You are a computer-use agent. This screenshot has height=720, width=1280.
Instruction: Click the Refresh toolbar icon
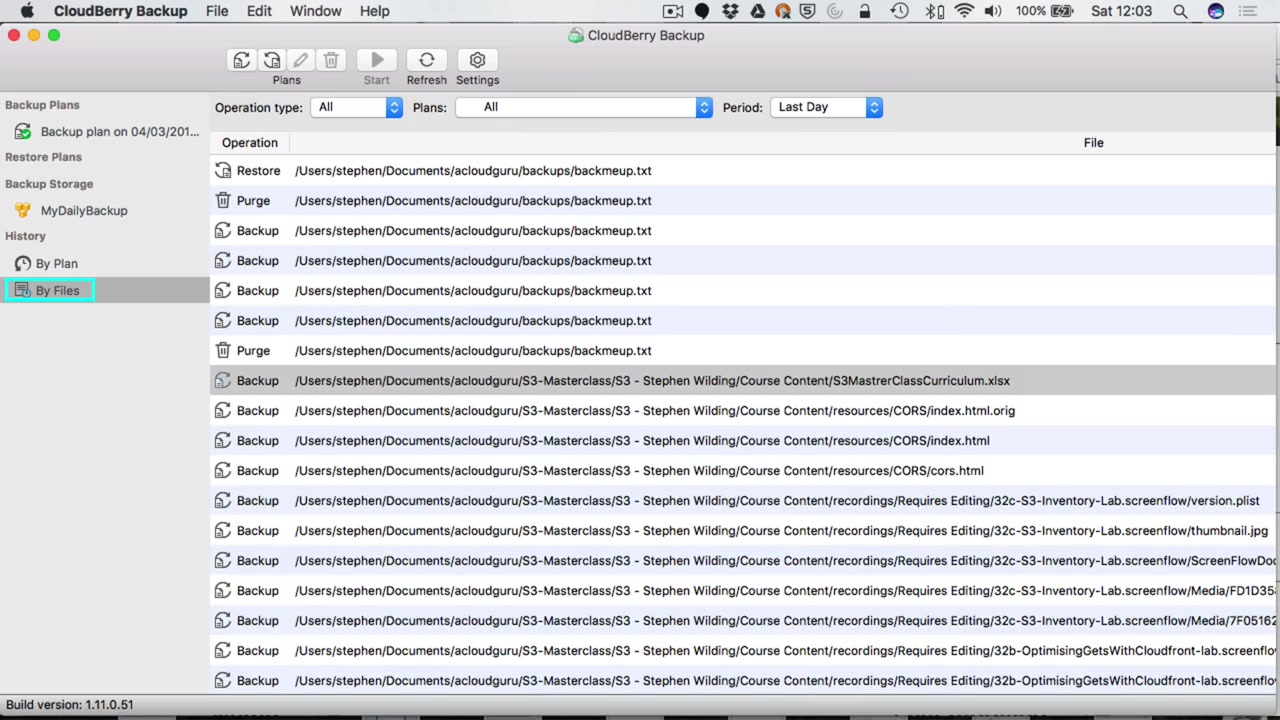click(426, 61)
